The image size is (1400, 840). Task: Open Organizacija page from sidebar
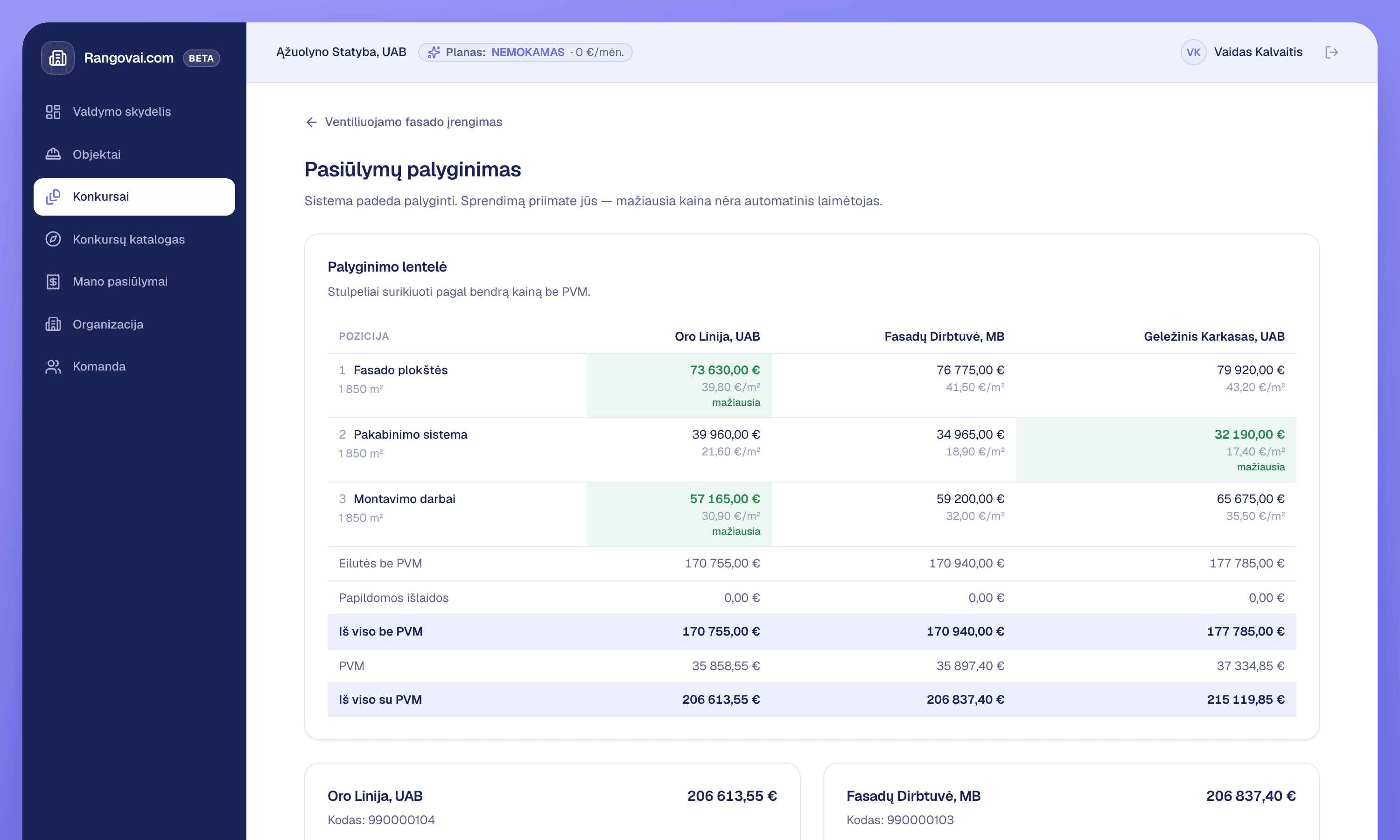pyautogui.click(x=134, y=324)
